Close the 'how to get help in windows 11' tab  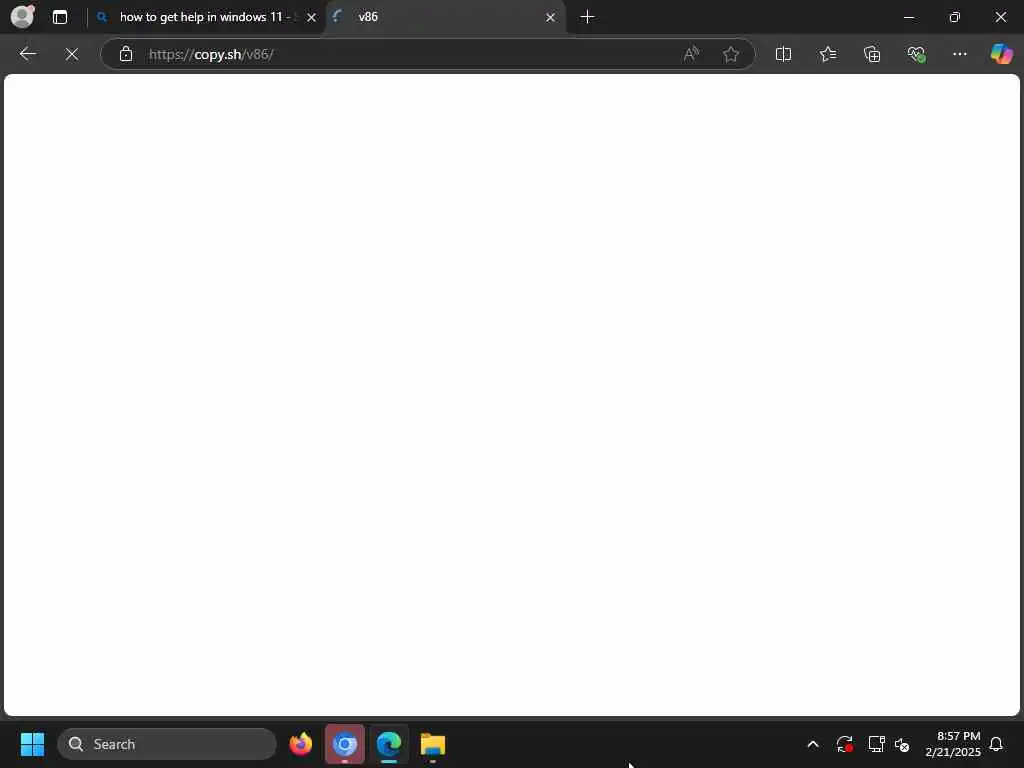click(312, 18)
